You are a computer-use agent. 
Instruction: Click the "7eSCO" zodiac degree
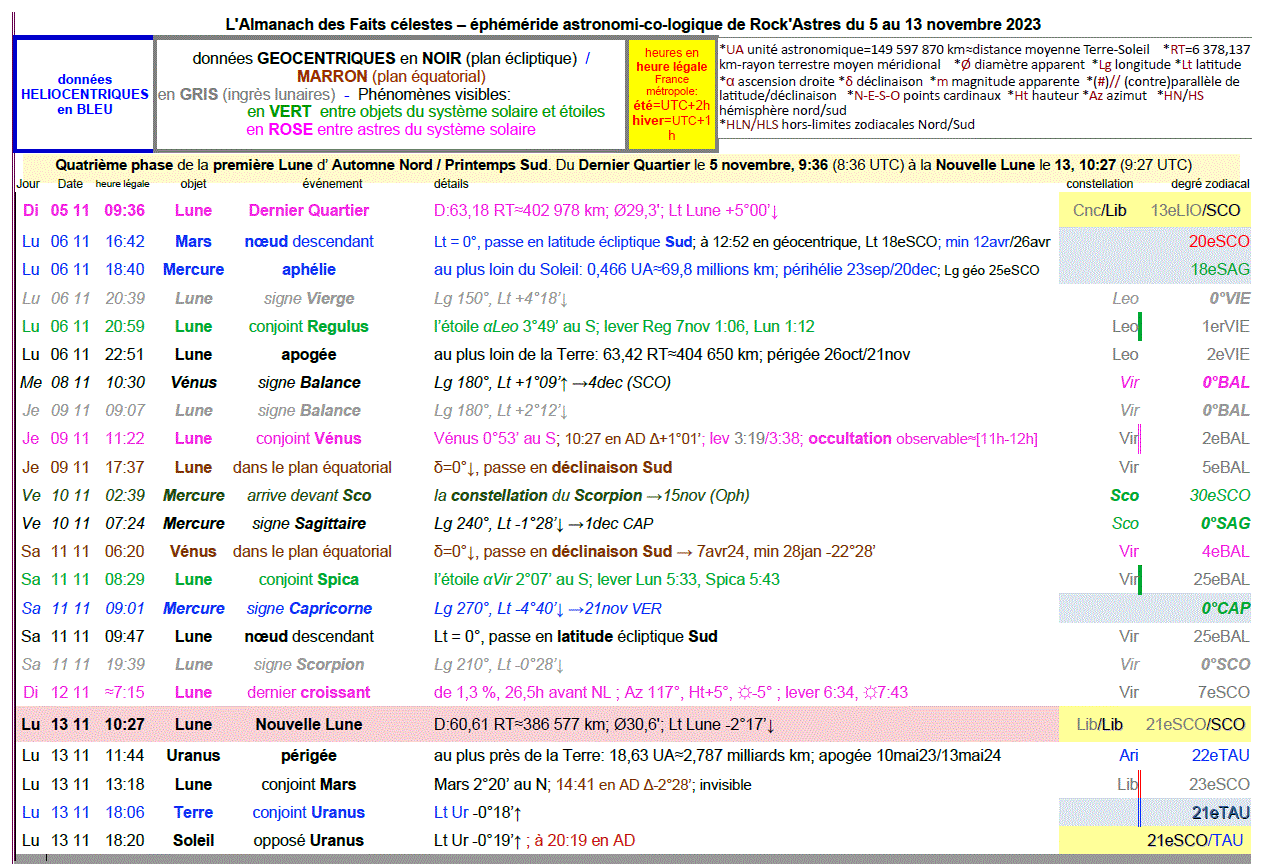coord(1226,693)
